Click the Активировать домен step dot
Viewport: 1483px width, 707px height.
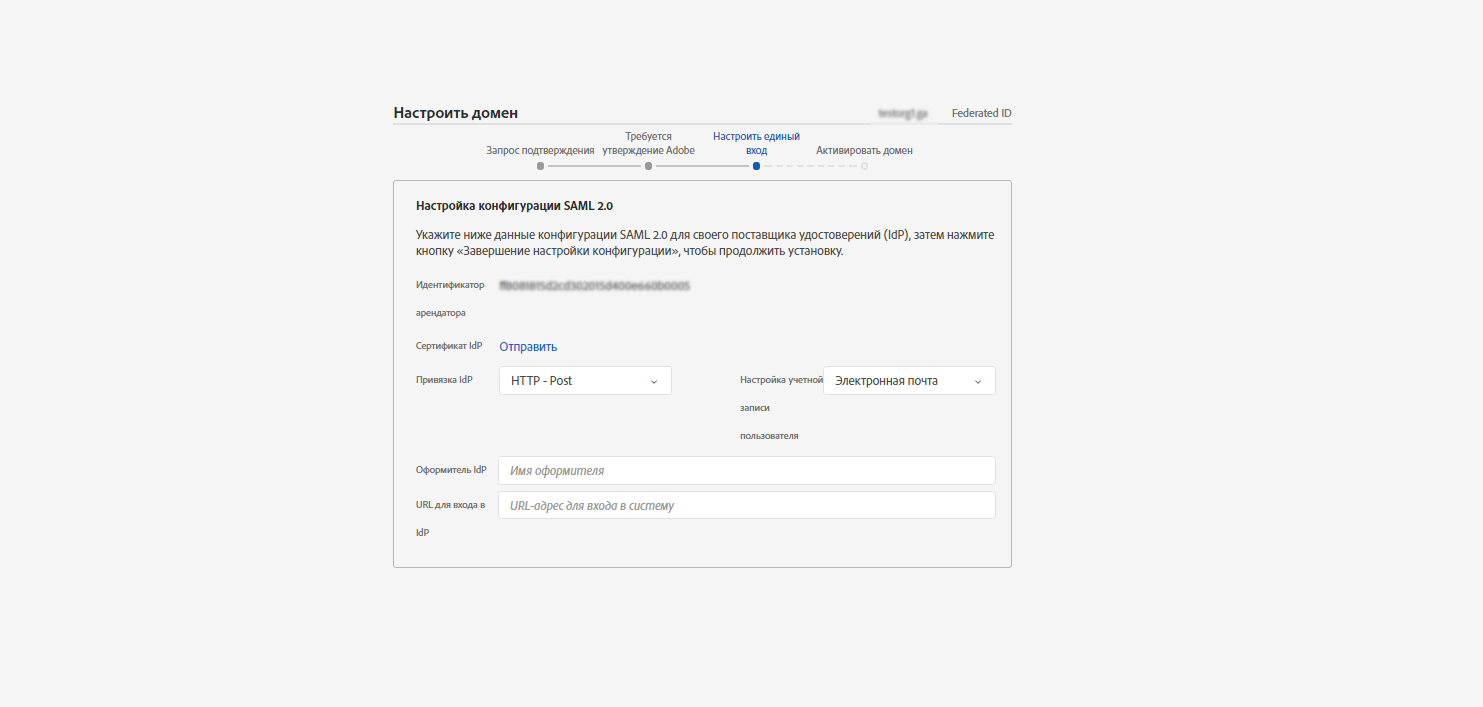tap(864, 166)
